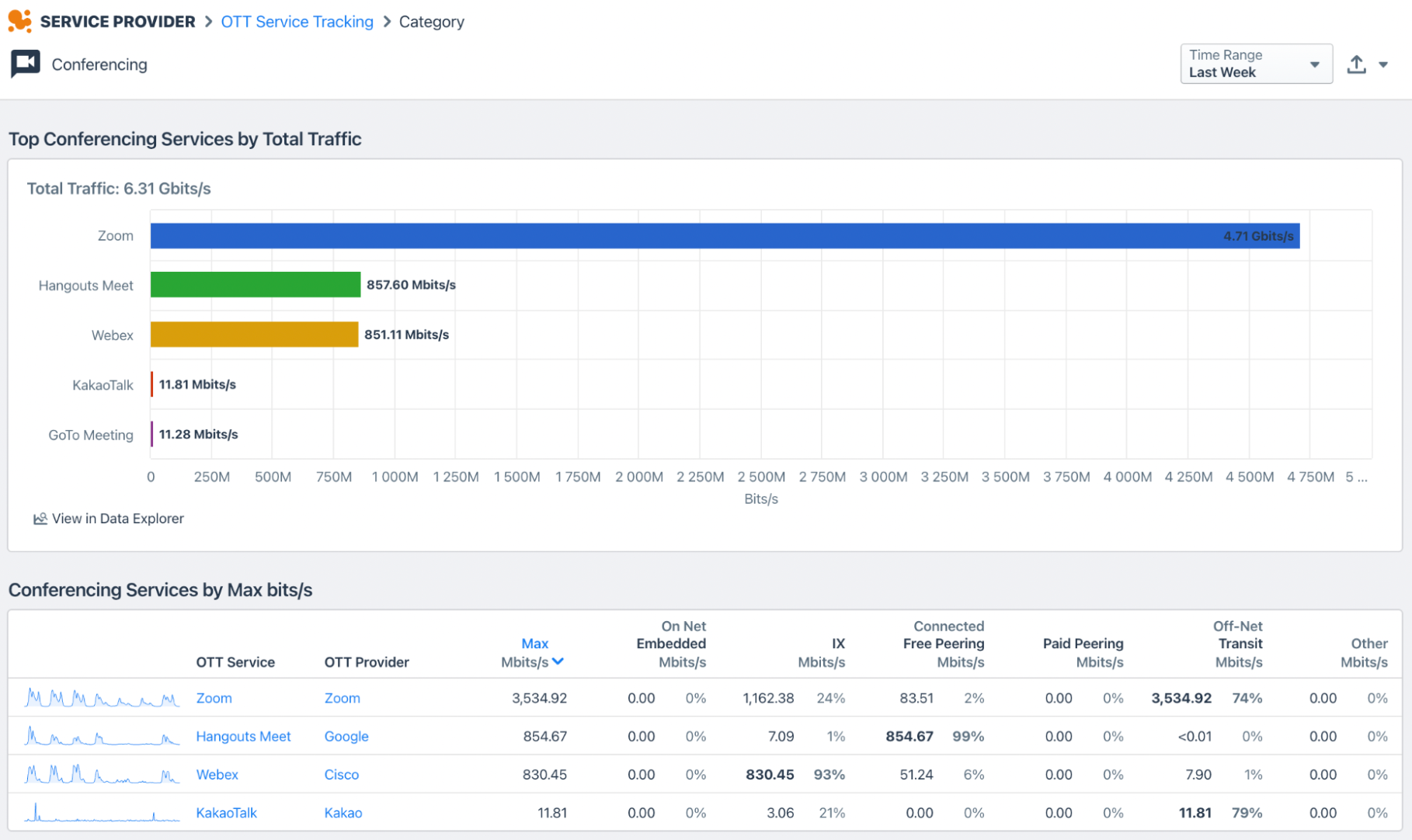Open the Kakao provider link
The width and height of the screenshot is (1412, 840).
343,813
